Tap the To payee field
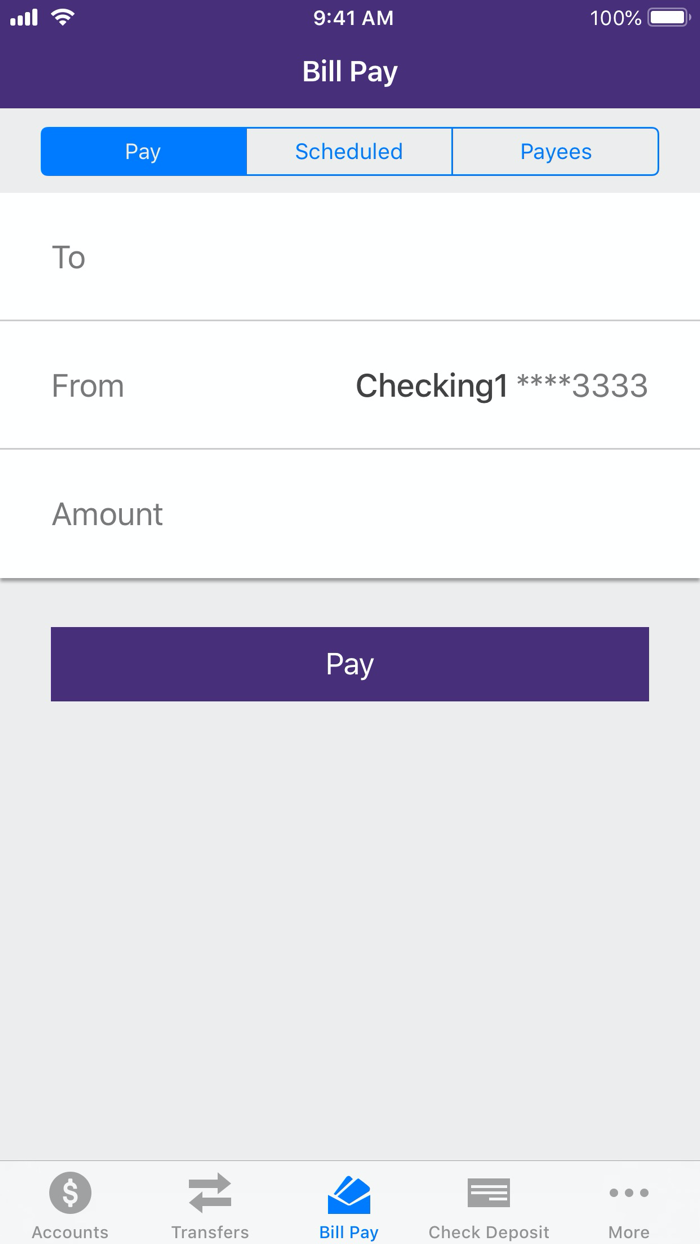The height and width of the screenshot is (1244, 700). (349, 257)
